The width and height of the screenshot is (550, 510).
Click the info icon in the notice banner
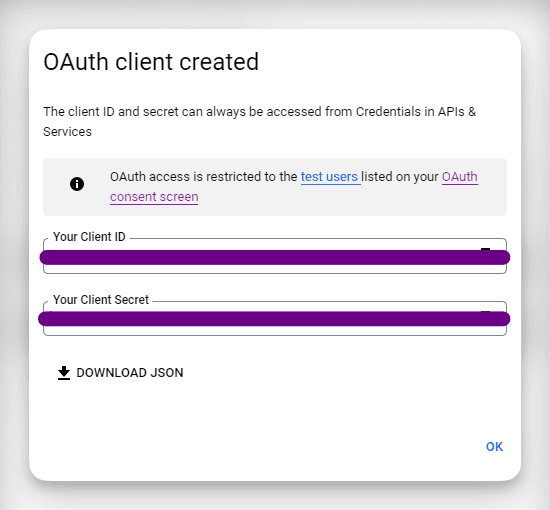pyautogui.click(x=77, y=184)
